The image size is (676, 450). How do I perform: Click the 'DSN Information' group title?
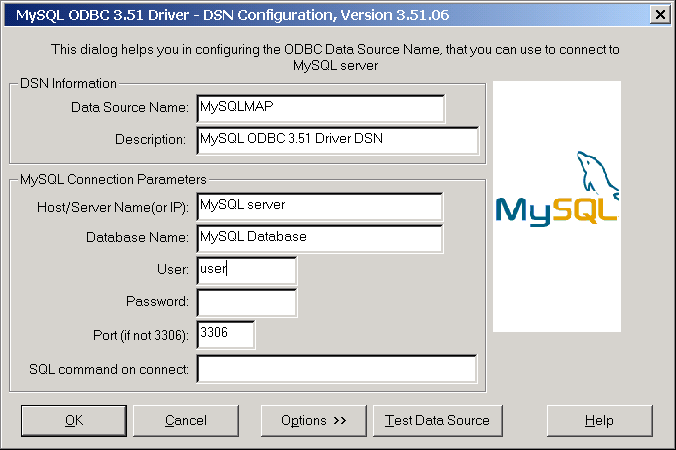point(68,83)
